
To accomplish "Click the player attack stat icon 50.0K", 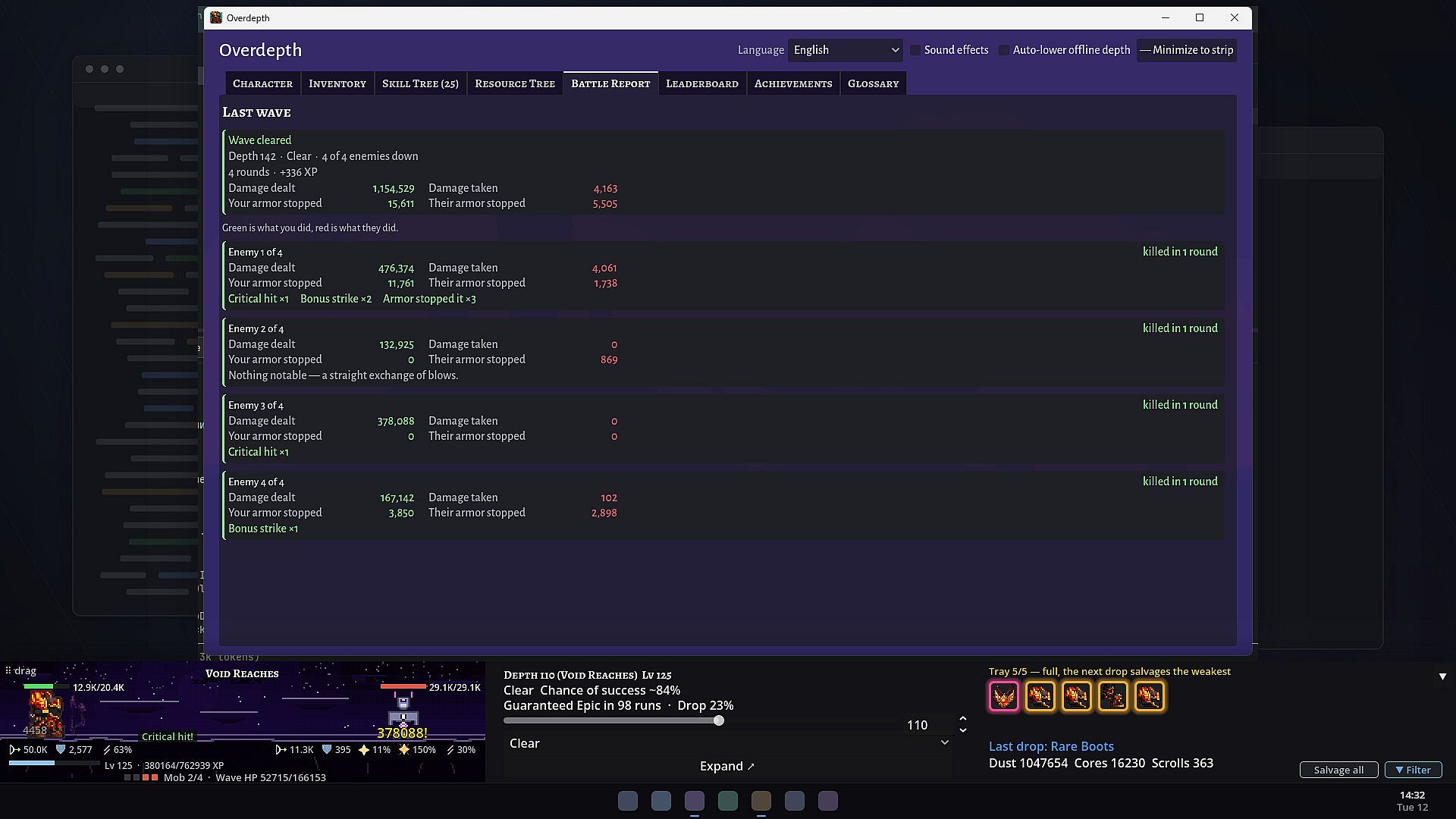I will [14, 749].
